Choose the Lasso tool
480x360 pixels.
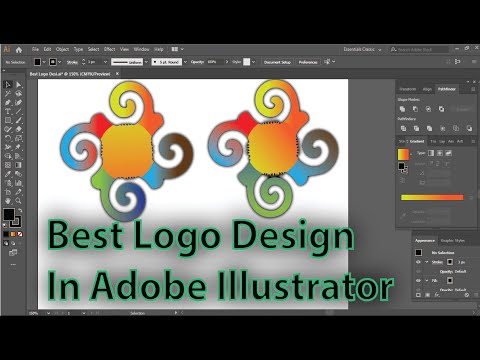pos(19,94)
